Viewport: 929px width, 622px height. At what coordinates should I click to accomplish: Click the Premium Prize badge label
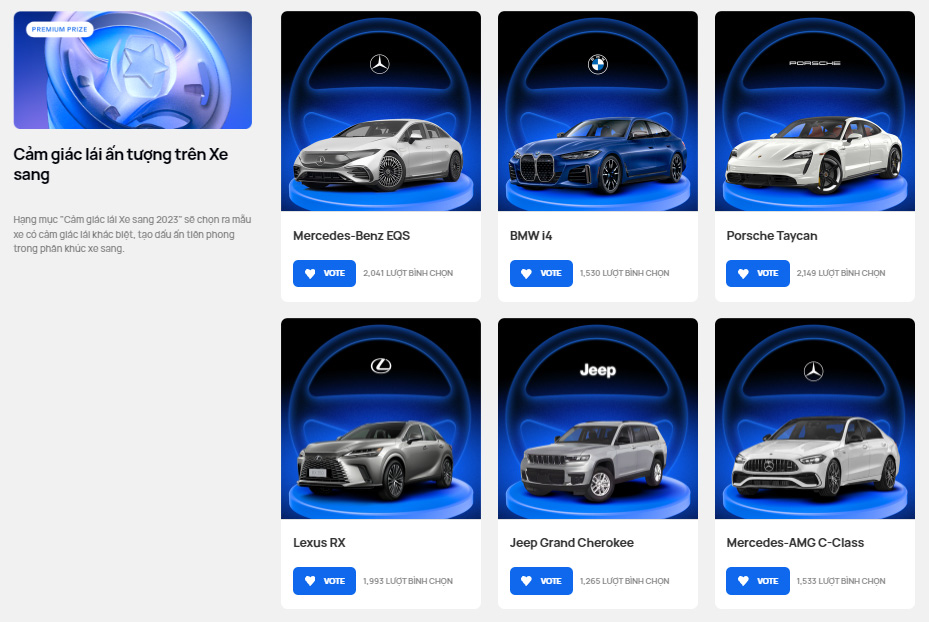[x=59, y=29]
